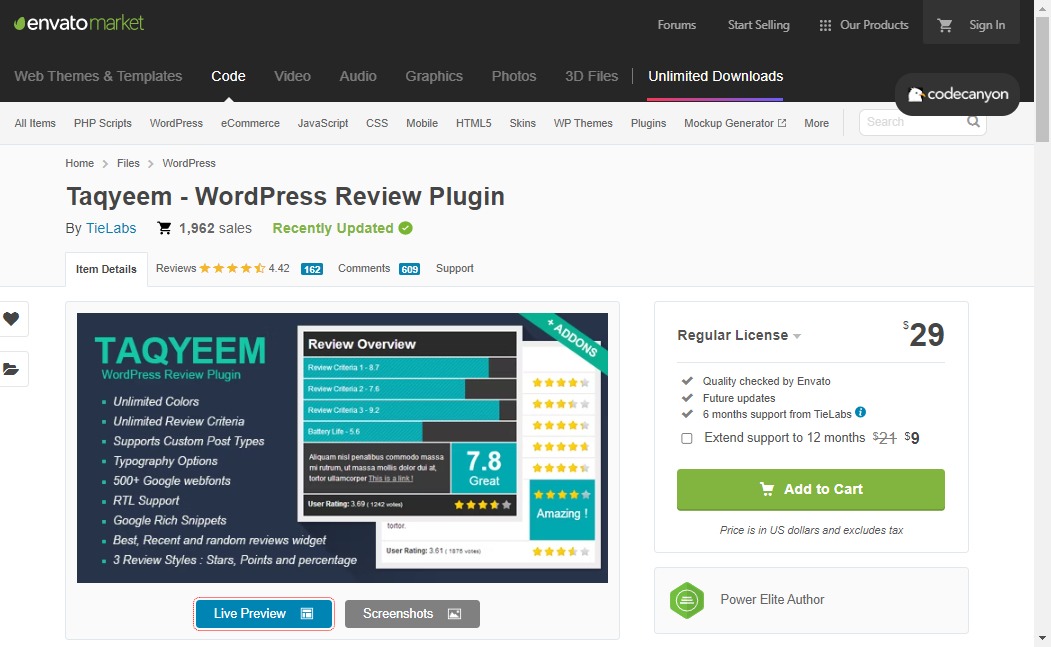Click the Our Products grid icon

click(x=825, y=25)
